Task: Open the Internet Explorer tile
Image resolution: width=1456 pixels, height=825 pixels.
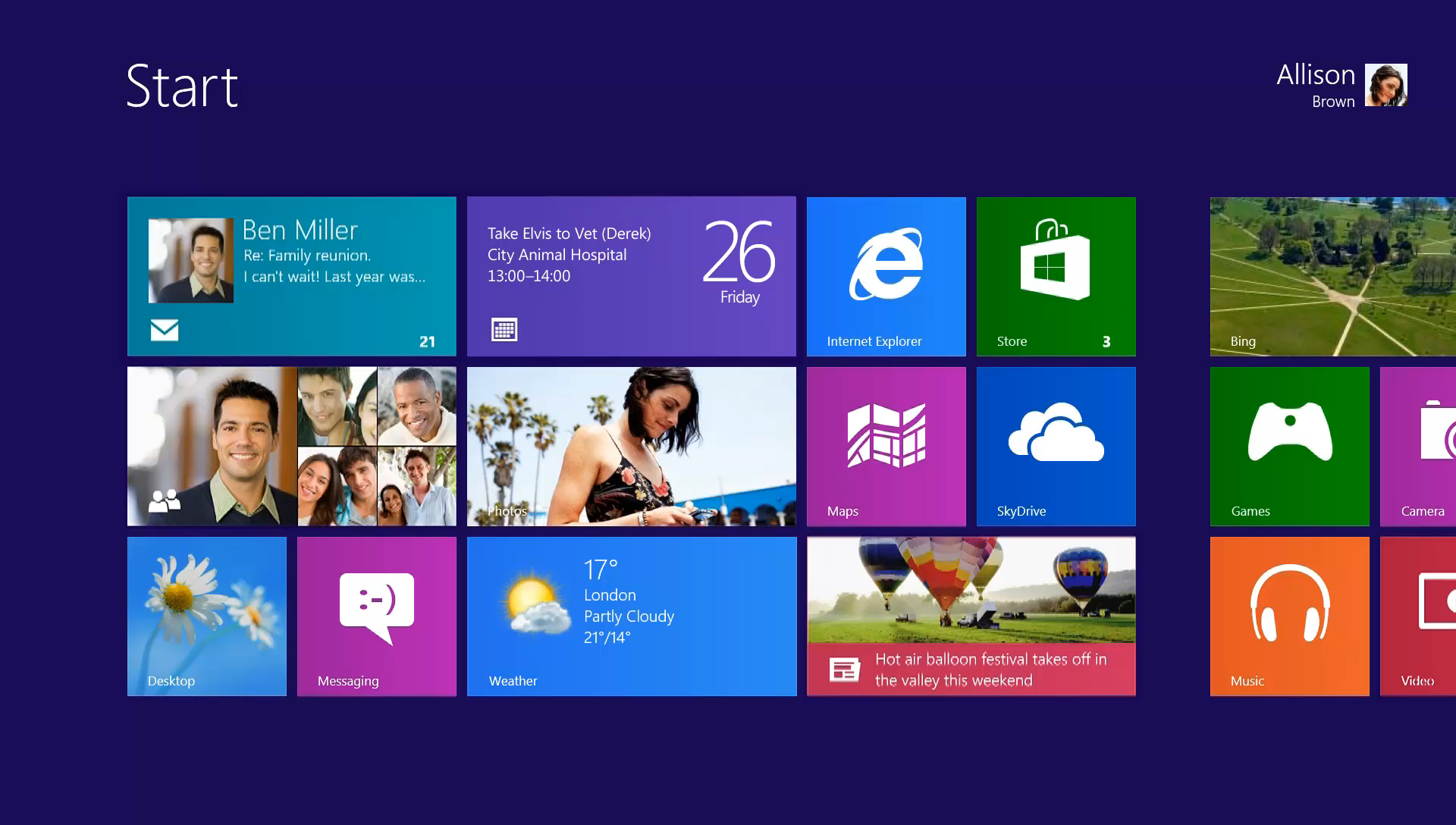Action: point(886,276)
